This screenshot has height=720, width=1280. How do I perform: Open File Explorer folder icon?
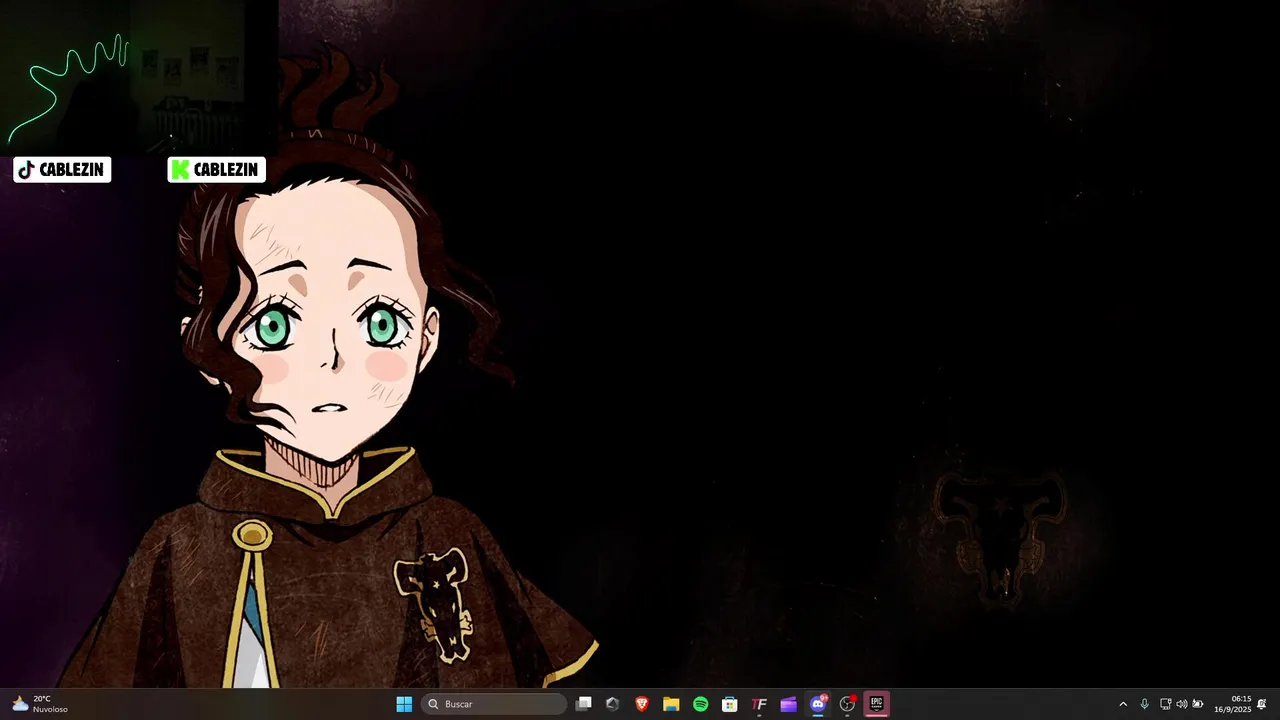(x=671, y=704)
